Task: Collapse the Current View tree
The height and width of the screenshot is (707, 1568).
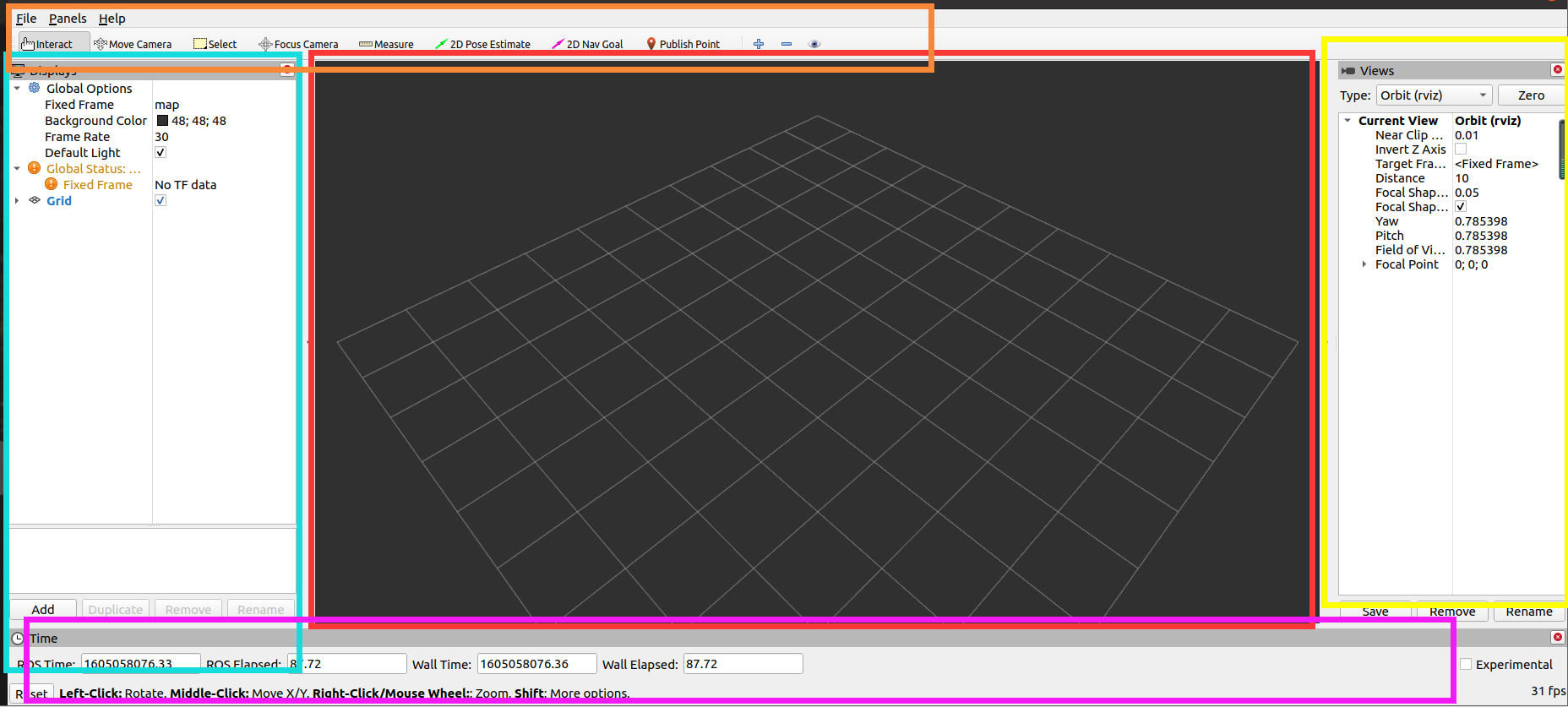Action: click(1347, 121)
